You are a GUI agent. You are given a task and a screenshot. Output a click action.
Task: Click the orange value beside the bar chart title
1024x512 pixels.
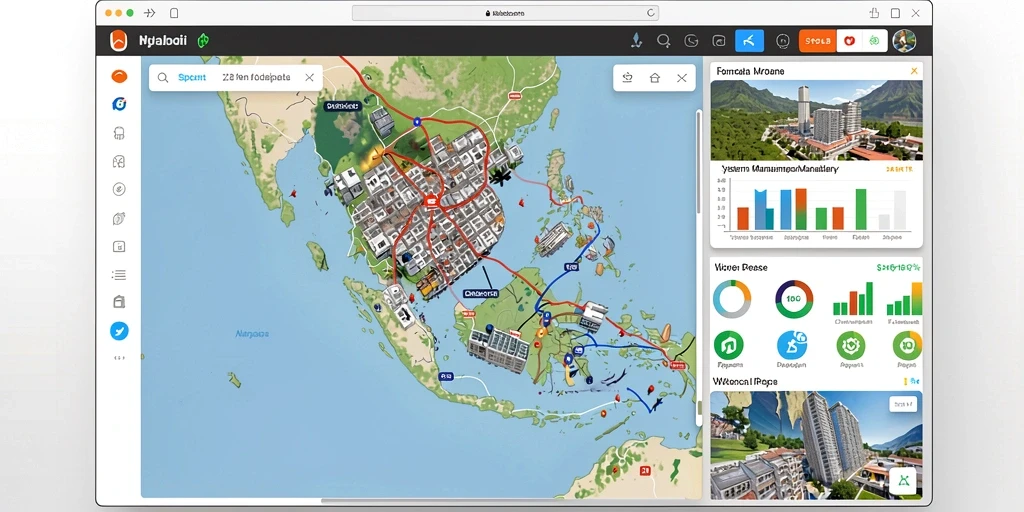[x=900, y=169]
